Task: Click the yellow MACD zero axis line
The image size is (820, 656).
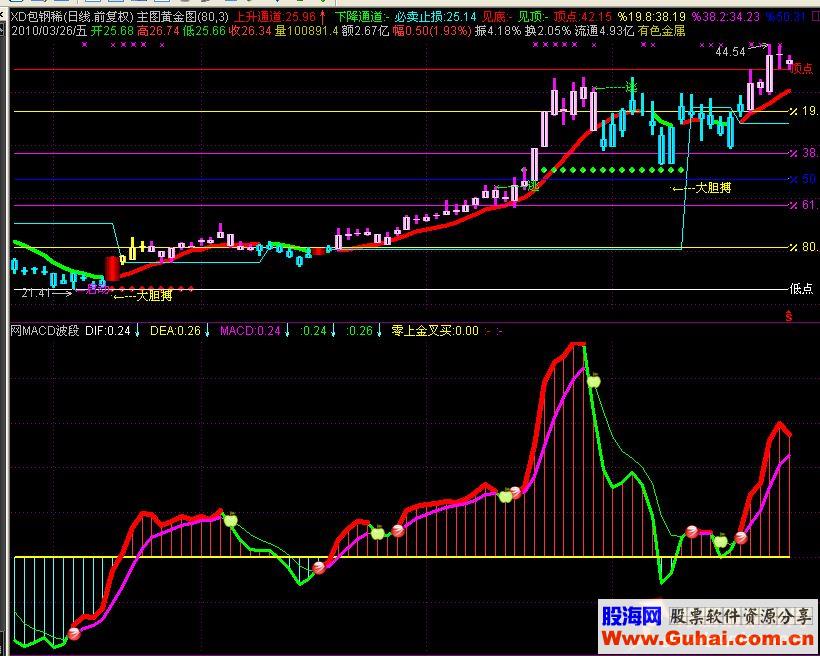Action: click(x=402, y=557)
